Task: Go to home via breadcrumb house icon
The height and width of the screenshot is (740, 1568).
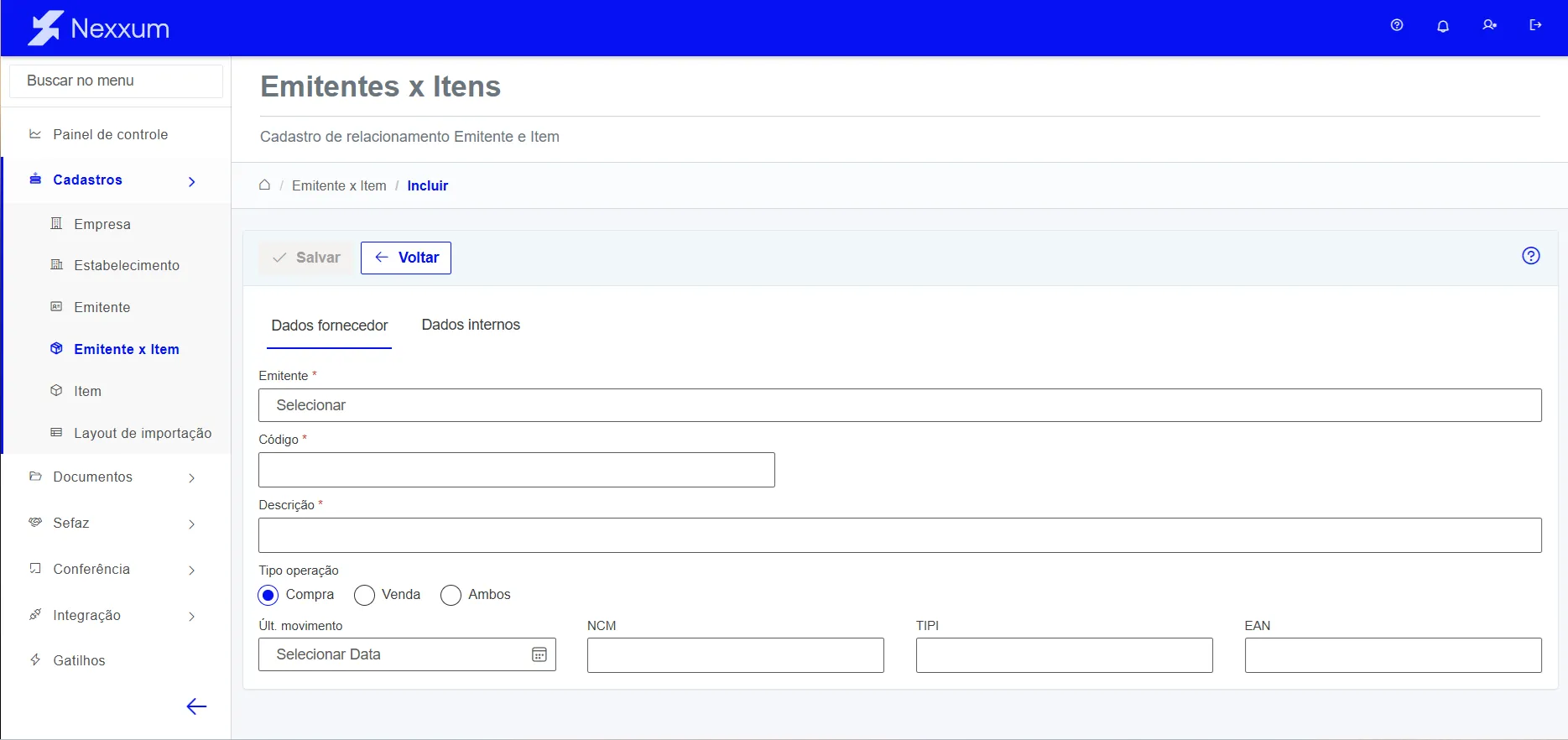Action: 264,185
